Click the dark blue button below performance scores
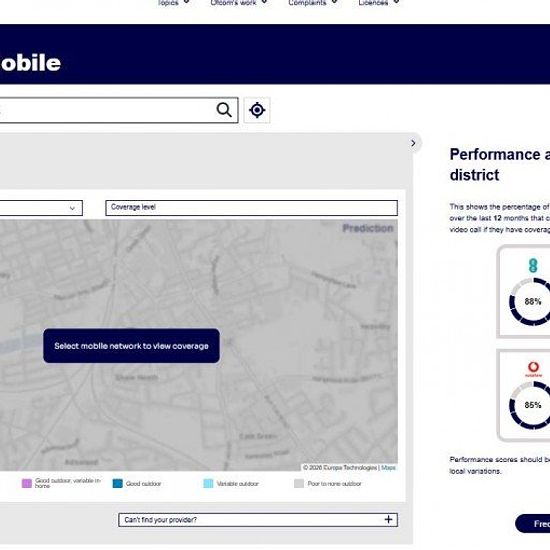Image resolution: width=550 pixels, height=550 pixels. (533, 524)
